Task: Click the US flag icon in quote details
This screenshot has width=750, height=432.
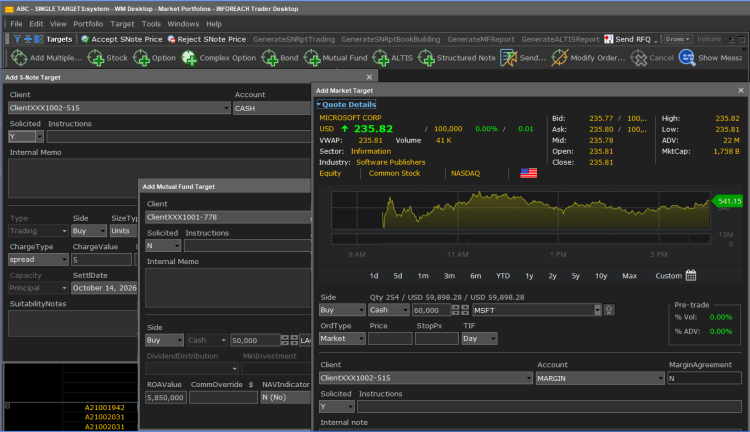Action: click(529, 173)
